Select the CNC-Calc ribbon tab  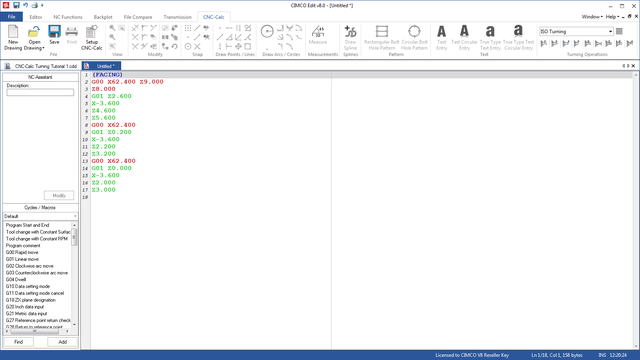[x=213, y=17]
